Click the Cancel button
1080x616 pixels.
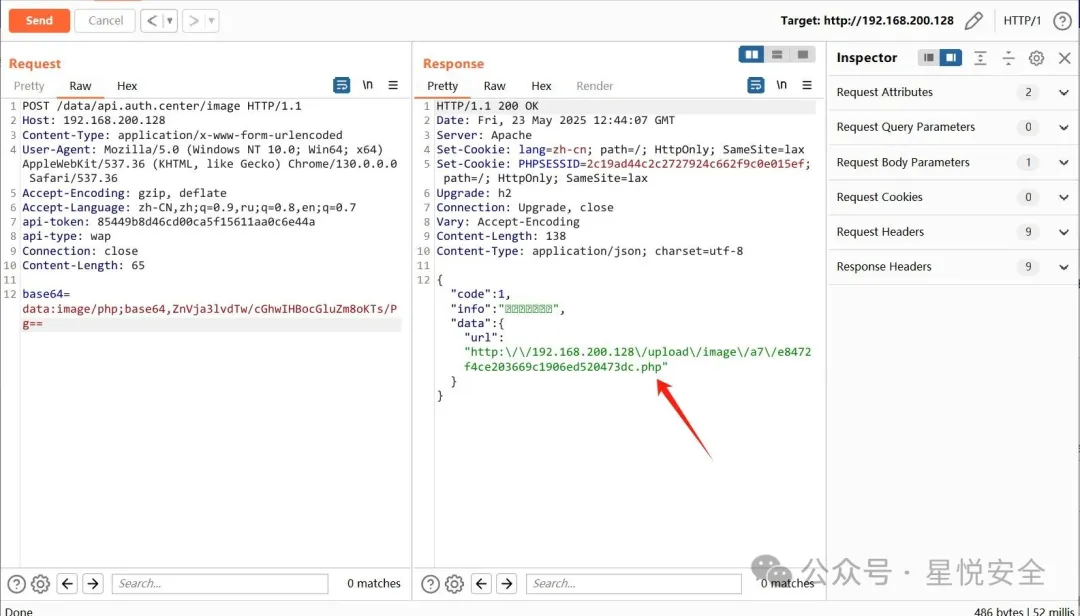coord(105,21)
